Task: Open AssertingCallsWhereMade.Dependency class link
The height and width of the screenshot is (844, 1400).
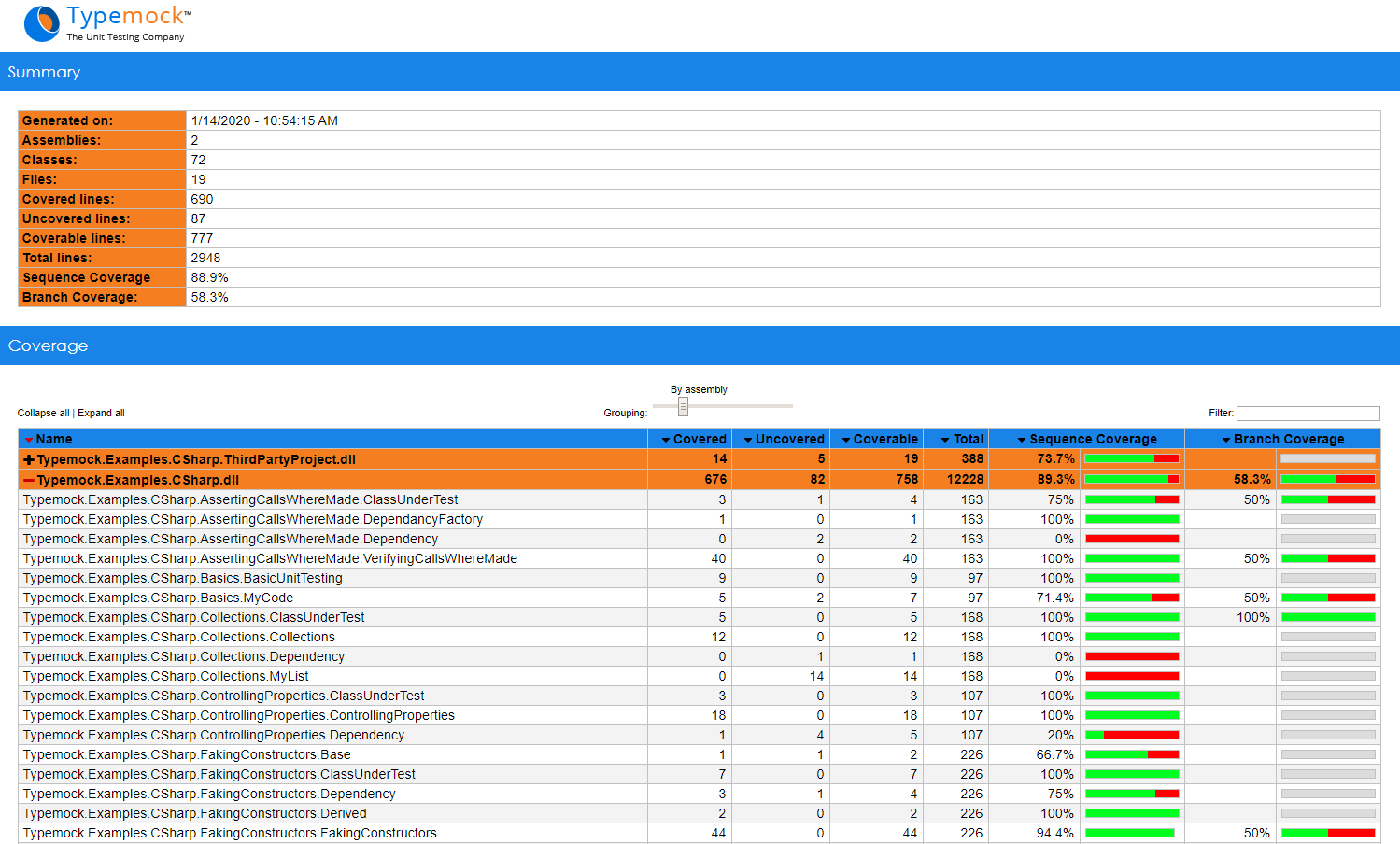Action: point(231,539)
